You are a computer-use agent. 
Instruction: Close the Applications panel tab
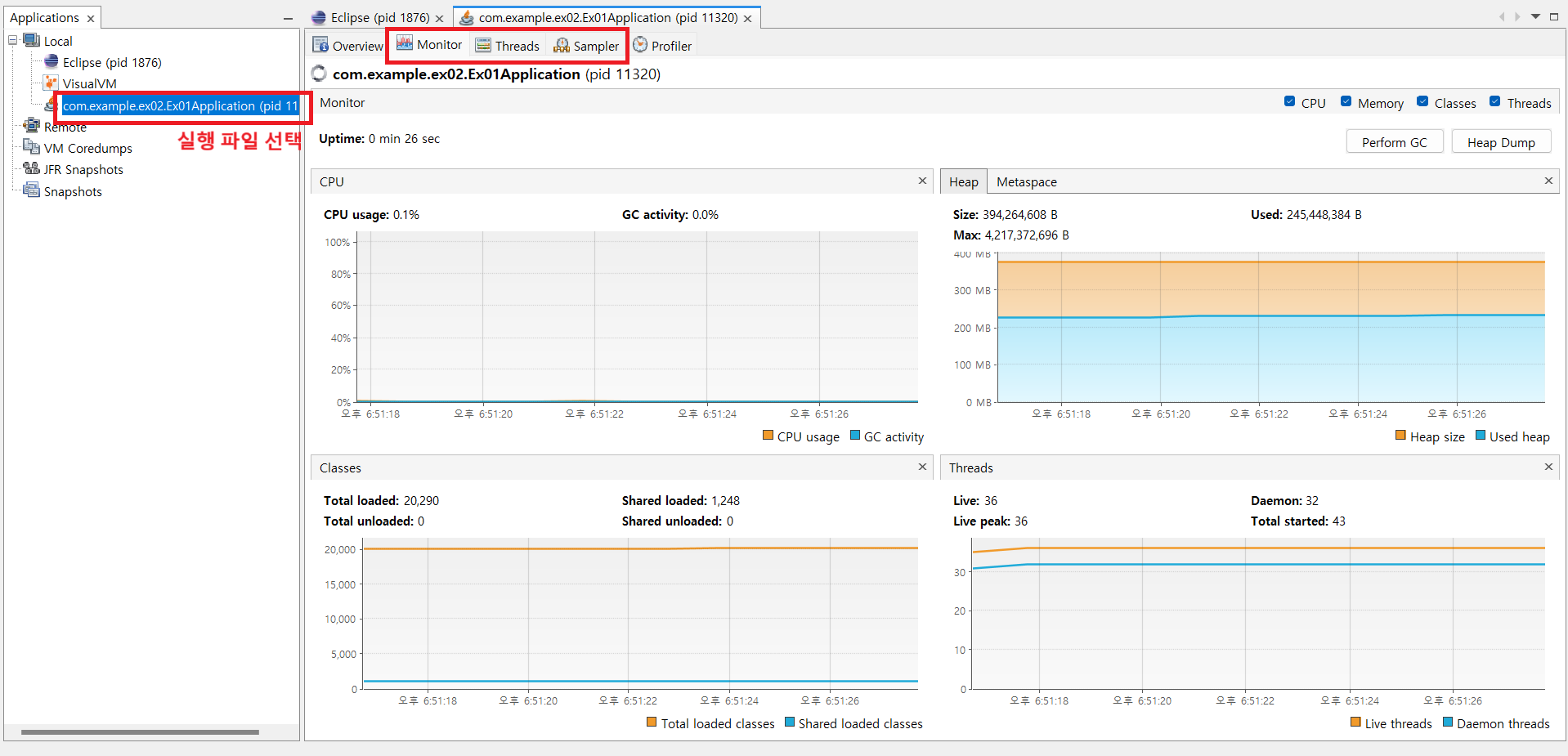point(91,18)
